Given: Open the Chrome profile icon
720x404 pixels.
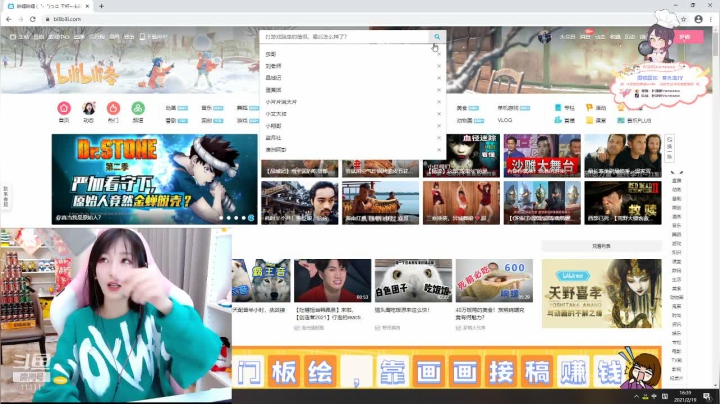Looking at the screenshot, I should pos(698,19).
